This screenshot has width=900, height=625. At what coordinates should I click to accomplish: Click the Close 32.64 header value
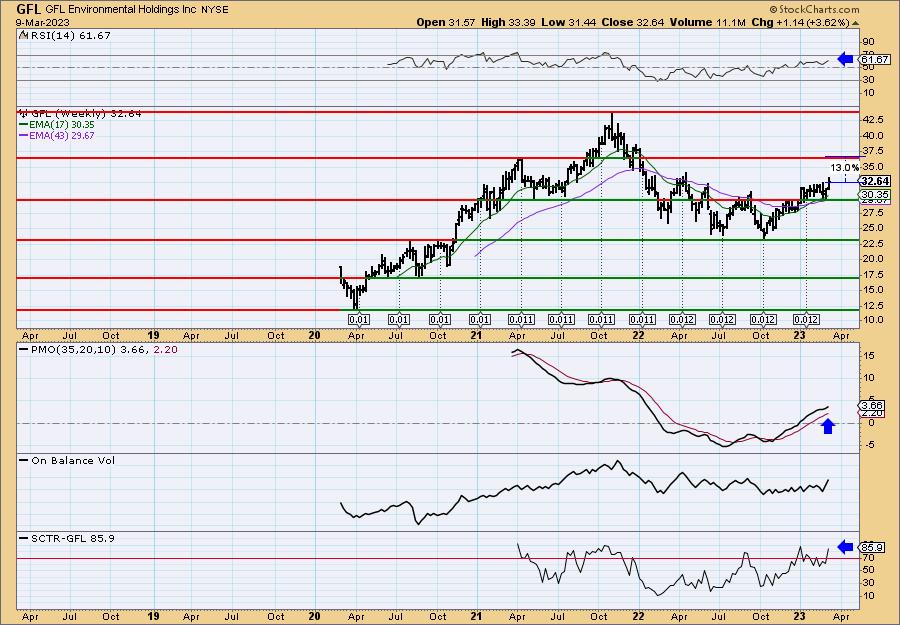(x=633, y=22)
